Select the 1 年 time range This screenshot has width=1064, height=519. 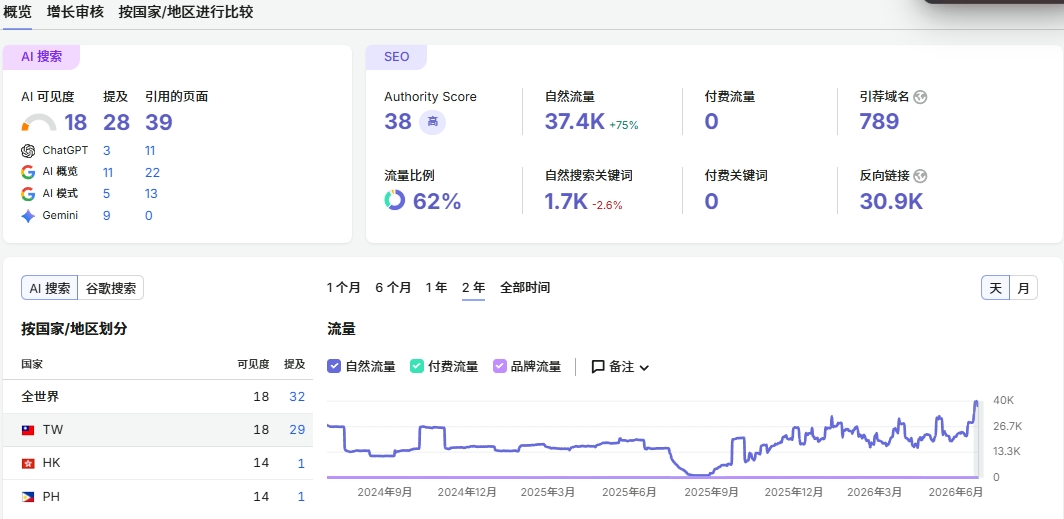click(436, 288)
